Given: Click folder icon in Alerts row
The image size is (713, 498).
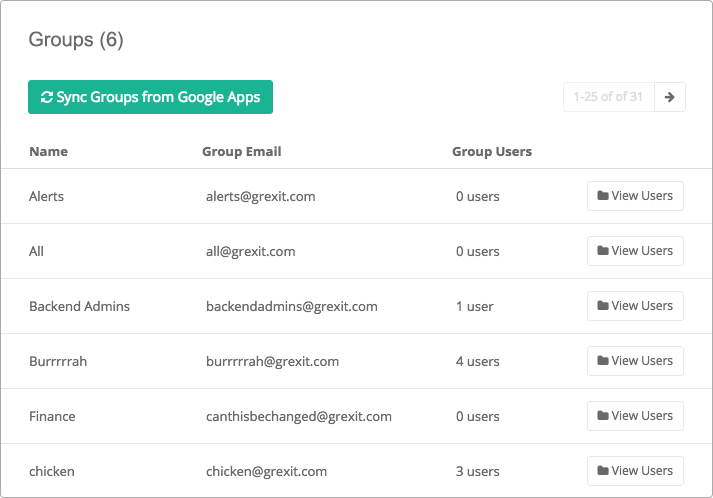Looking at the screenshot, I should pos(603,196).
